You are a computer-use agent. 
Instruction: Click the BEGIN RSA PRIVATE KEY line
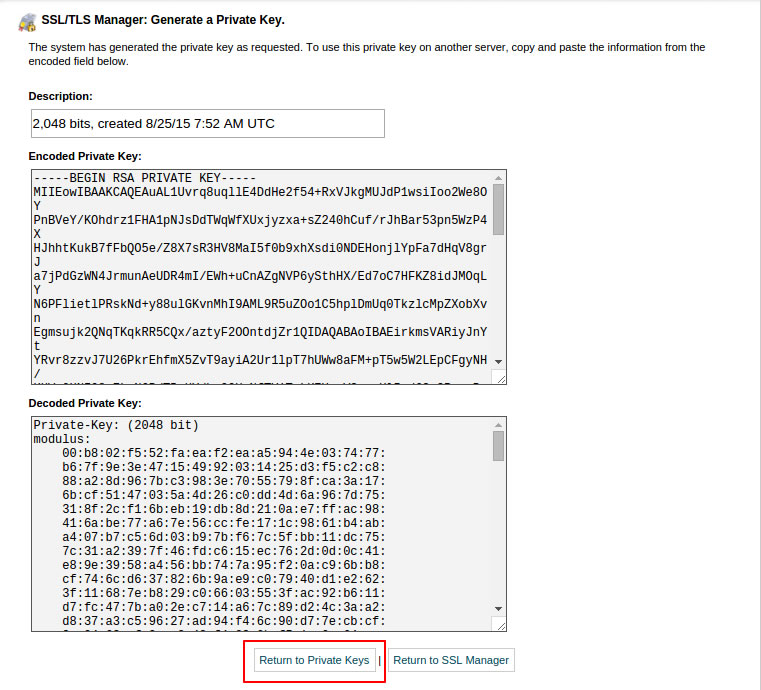tap(145, 178)
